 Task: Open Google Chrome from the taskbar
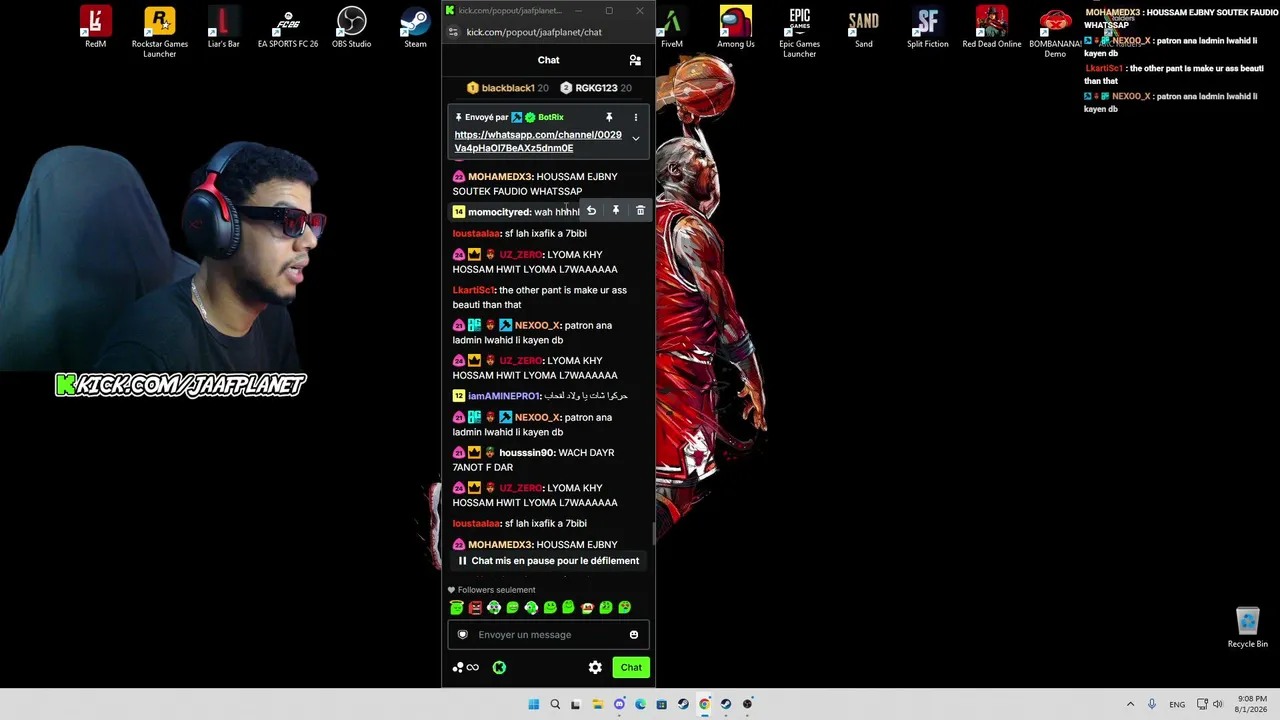[x=704, y=704]
